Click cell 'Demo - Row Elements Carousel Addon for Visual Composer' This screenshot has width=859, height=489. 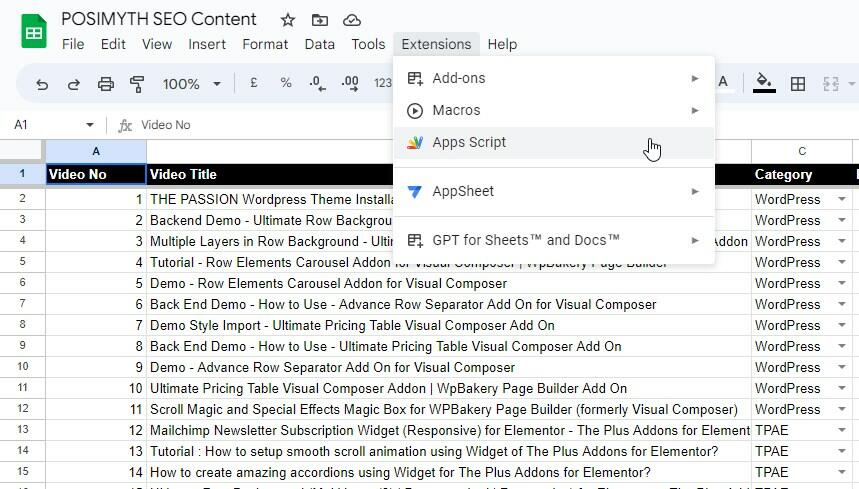click(449, 284)
